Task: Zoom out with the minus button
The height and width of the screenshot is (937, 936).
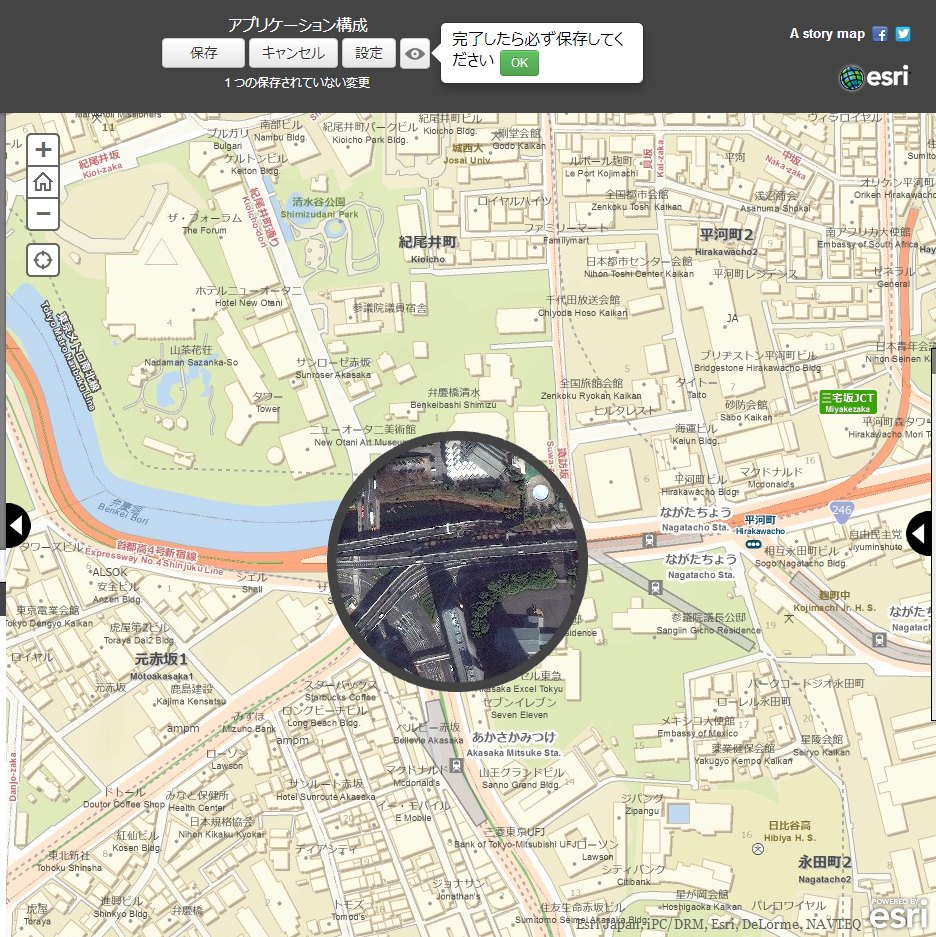Action: pyautogui.click(x=43, y=213)
